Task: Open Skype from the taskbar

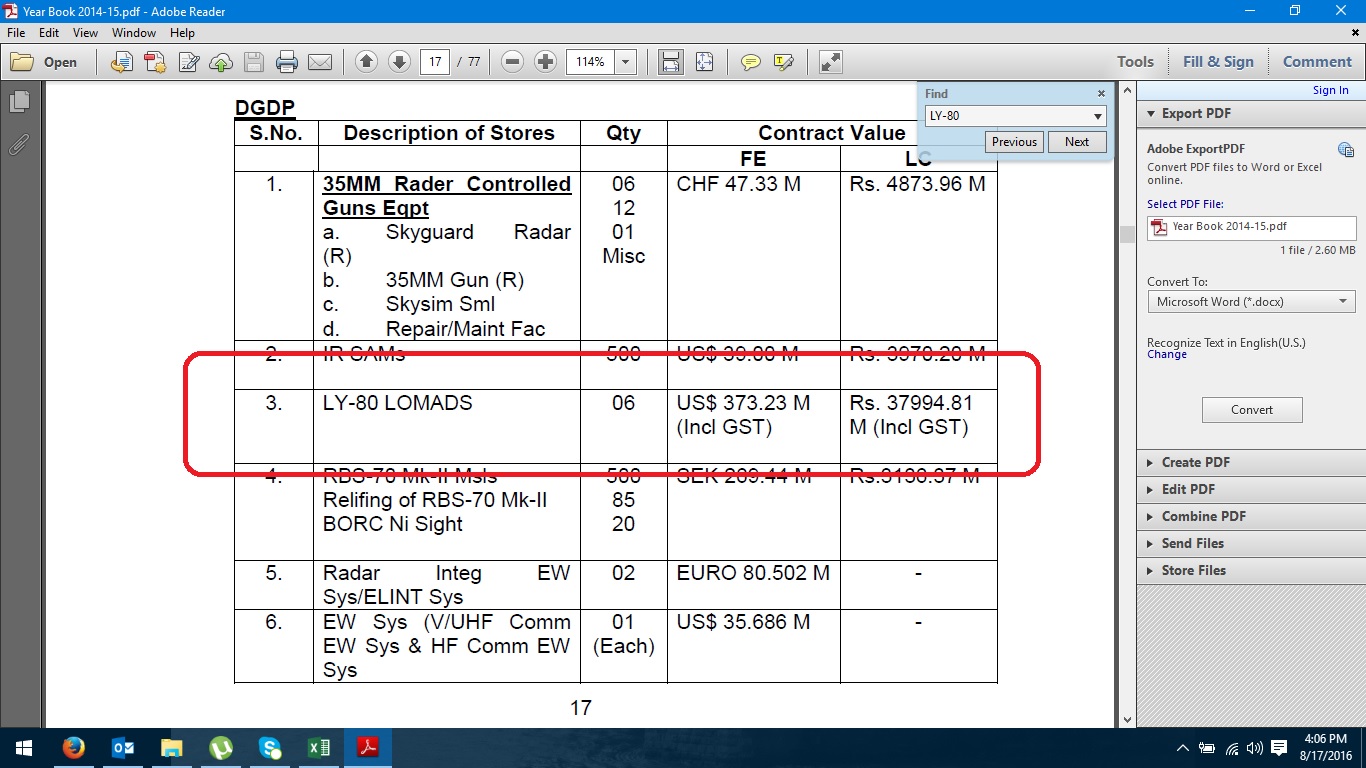Action: pos(270,748)
